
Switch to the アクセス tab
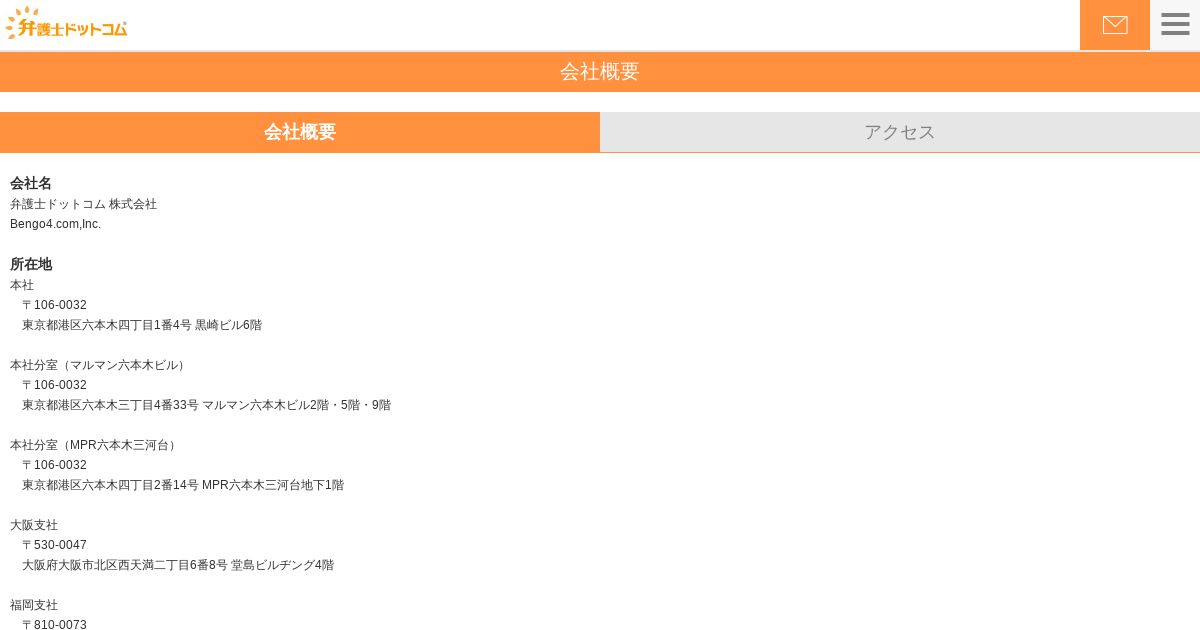(x=900, y=132)
